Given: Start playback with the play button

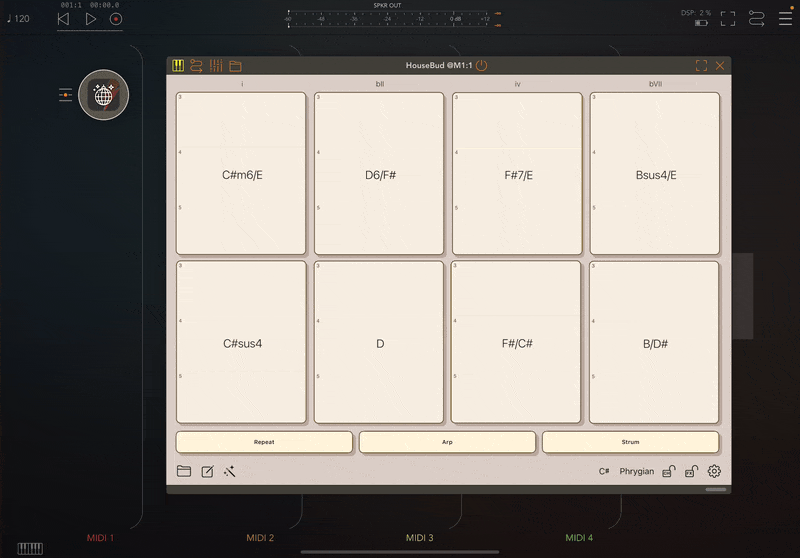Looking at the screenshot, I should 90,19.
